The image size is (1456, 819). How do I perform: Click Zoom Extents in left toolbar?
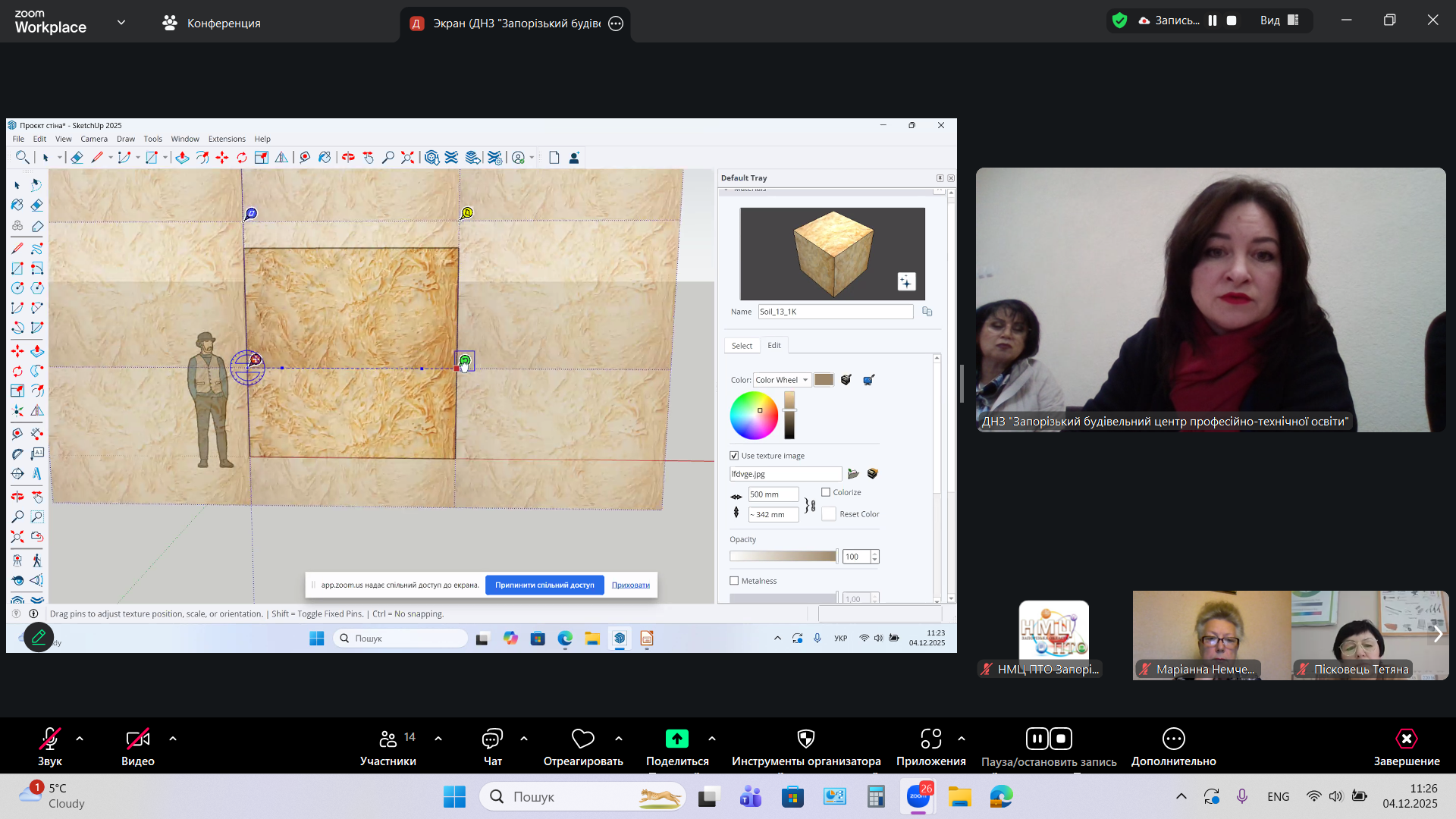17,536
